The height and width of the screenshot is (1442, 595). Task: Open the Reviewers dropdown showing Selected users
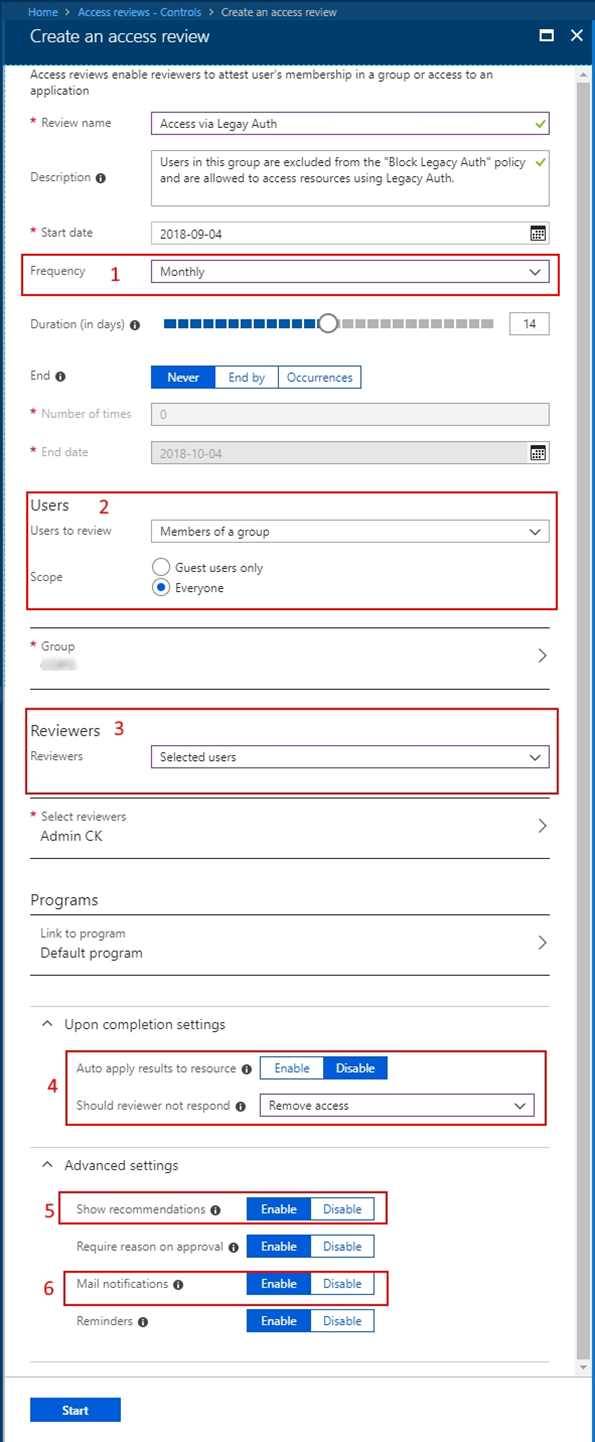click(x=350, y=757)
